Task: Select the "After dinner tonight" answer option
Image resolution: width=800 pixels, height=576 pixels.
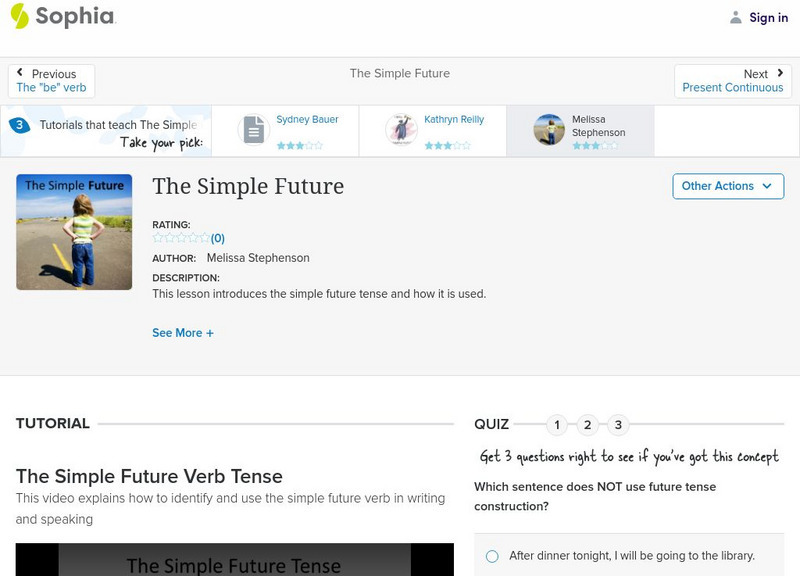Action: coord(492,556)
